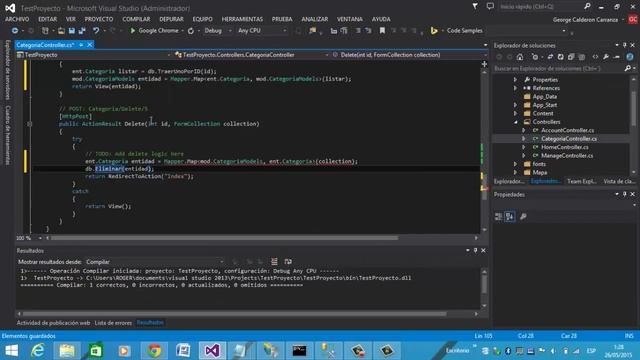Screen dimensions: 640x360
Task: Click the Save All toolbar icon
Action: pos(82,31)
